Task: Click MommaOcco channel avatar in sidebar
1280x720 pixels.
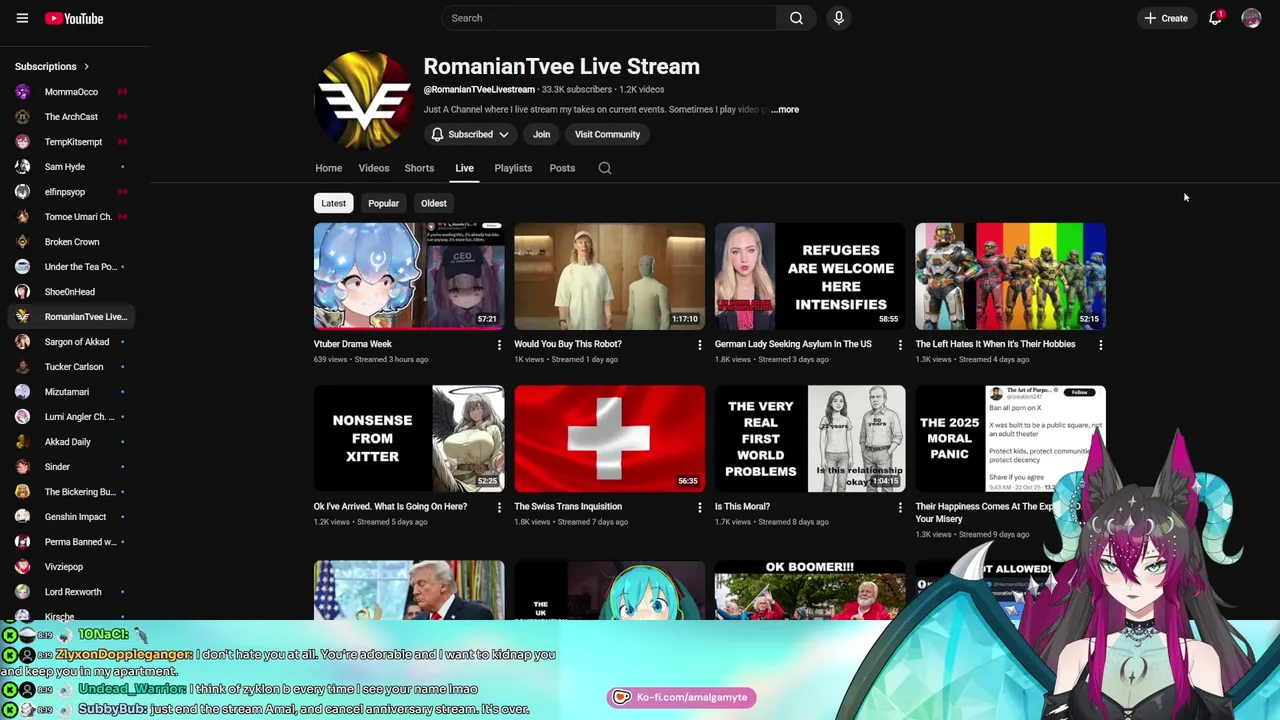Action: click(x=22, y=92)
